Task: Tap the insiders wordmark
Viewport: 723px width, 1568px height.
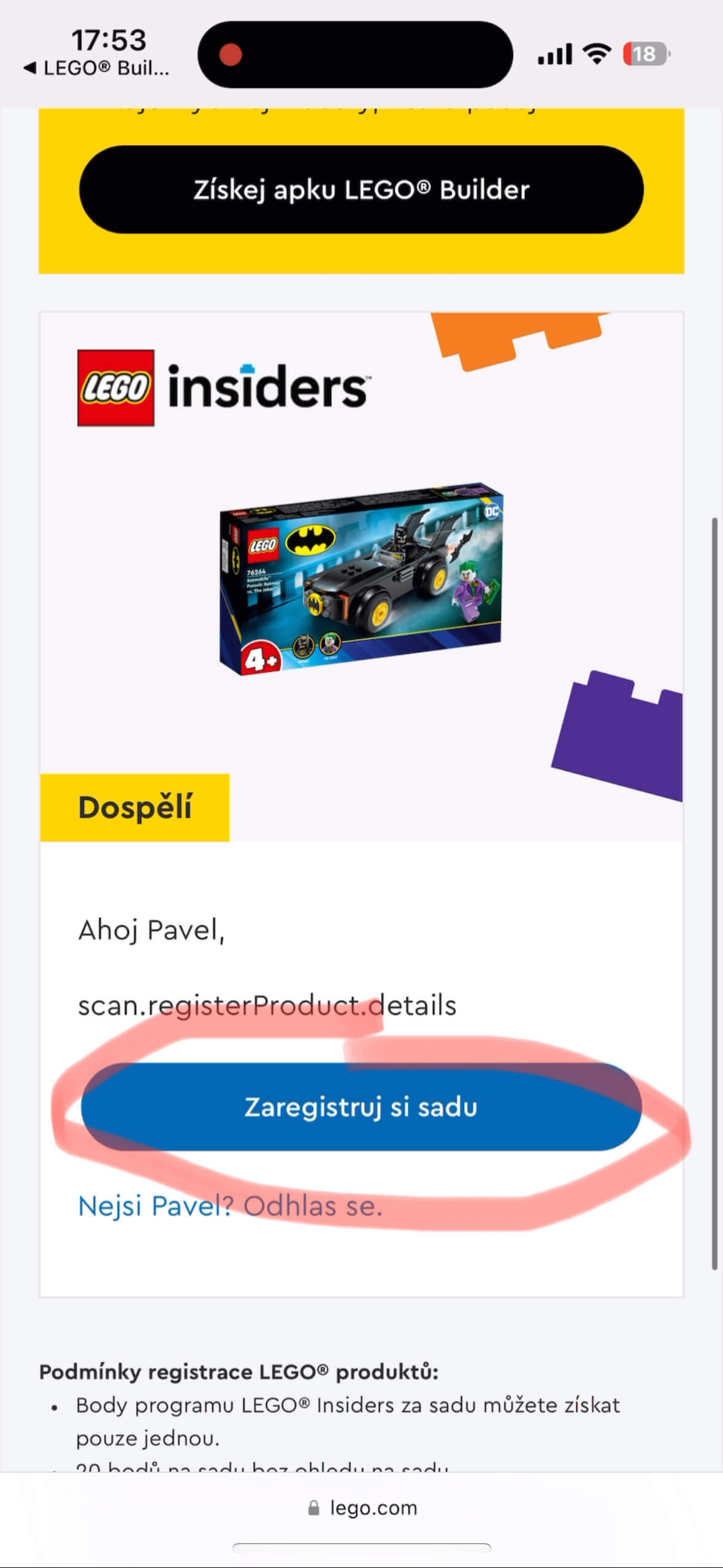Action: [268, 386]
